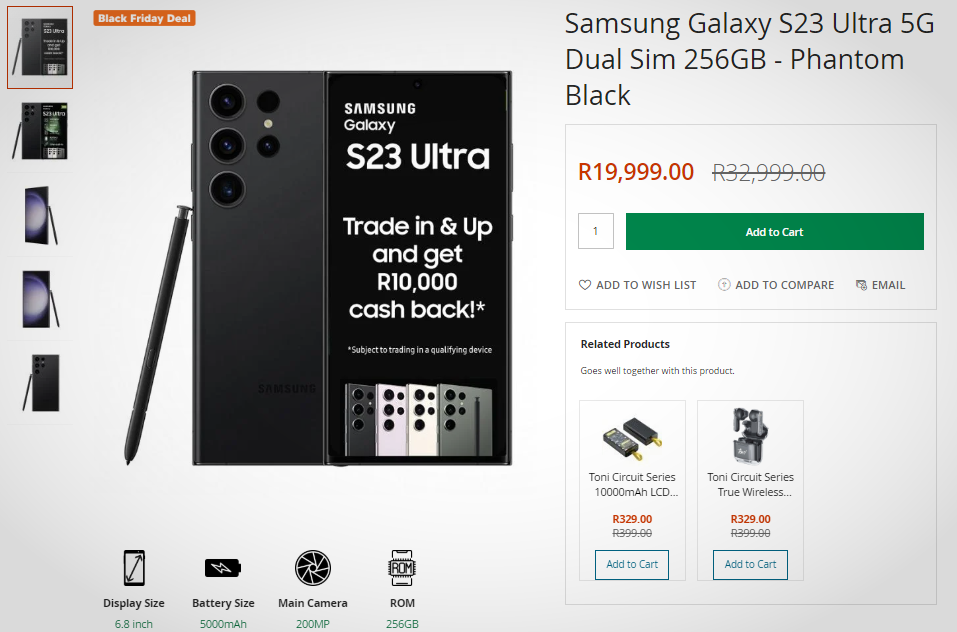This screenshot has height=632, width=957.
Task: Select the second thumbnail with green promo
Action: [x=40, y=130]
